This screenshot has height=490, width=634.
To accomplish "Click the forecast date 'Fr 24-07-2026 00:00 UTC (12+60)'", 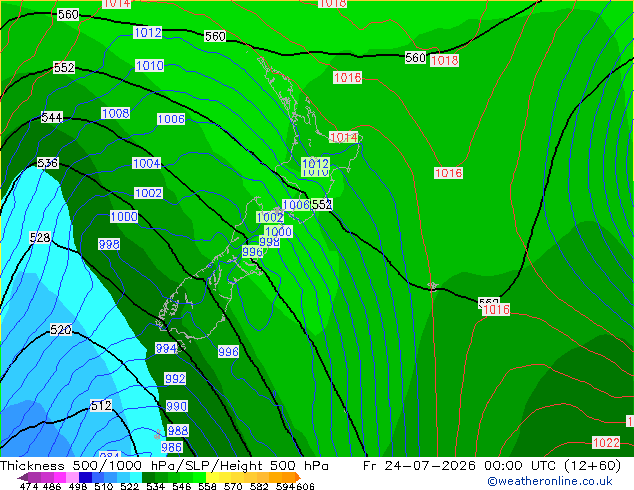I will click(492, 466).
